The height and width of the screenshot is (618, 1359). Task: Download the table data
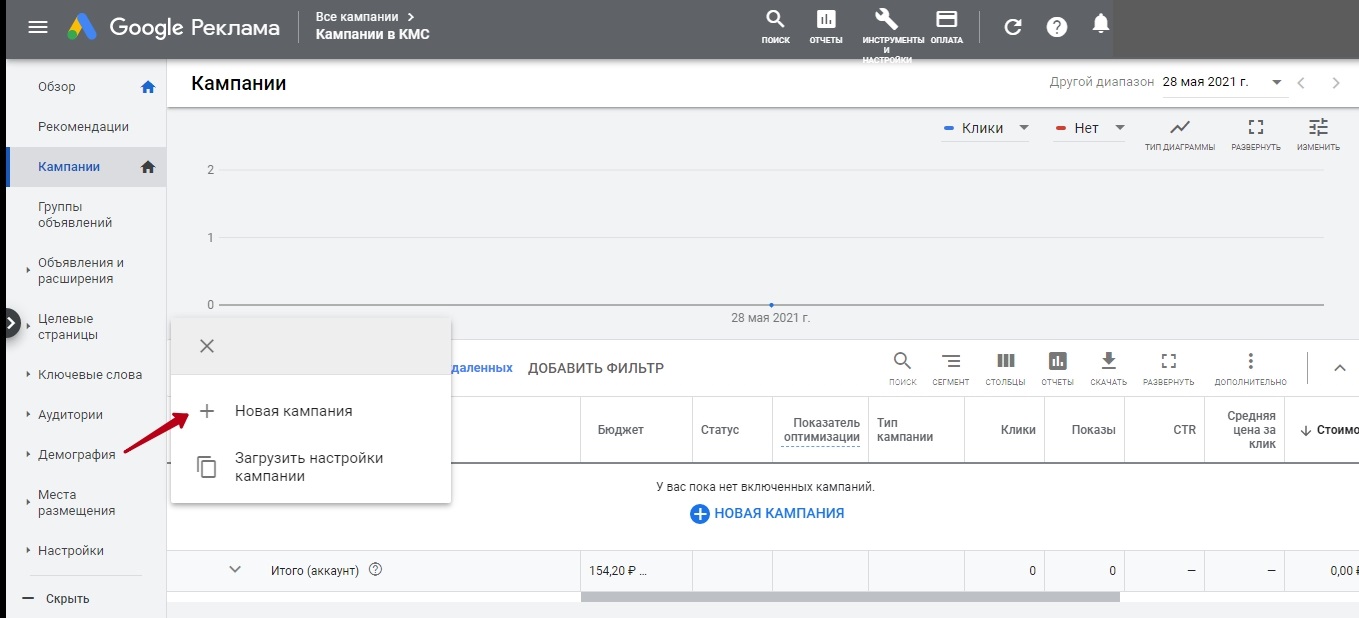point(1108,368)
